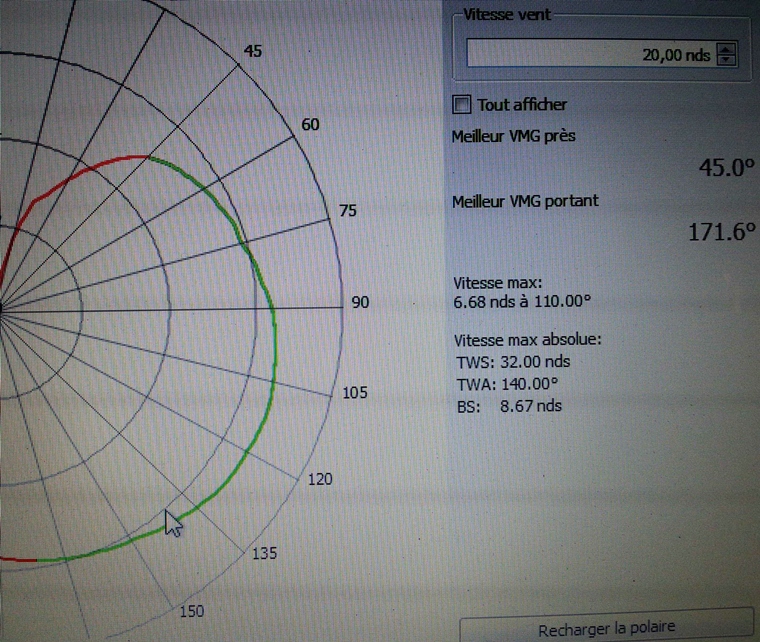The width and height of the screenshot is (760, 642).
Task: Click the BS: 8.67 nds line
Action: click(509, 406)
